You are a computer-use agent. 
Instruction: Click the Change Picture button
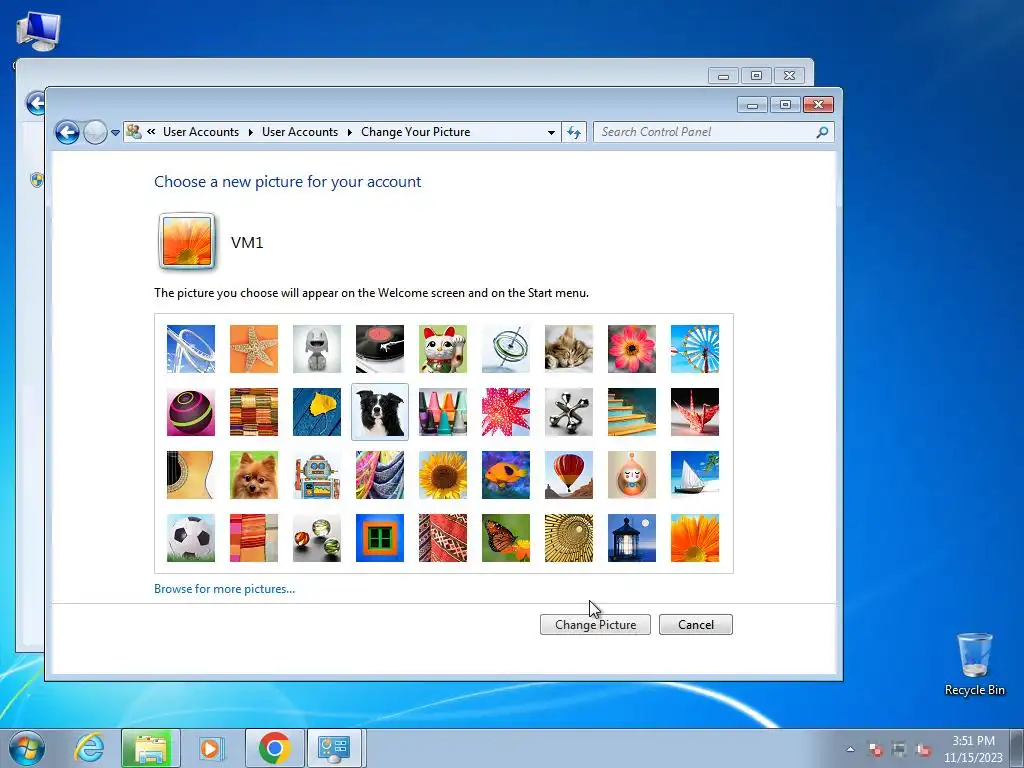click(x=595, y=624)
